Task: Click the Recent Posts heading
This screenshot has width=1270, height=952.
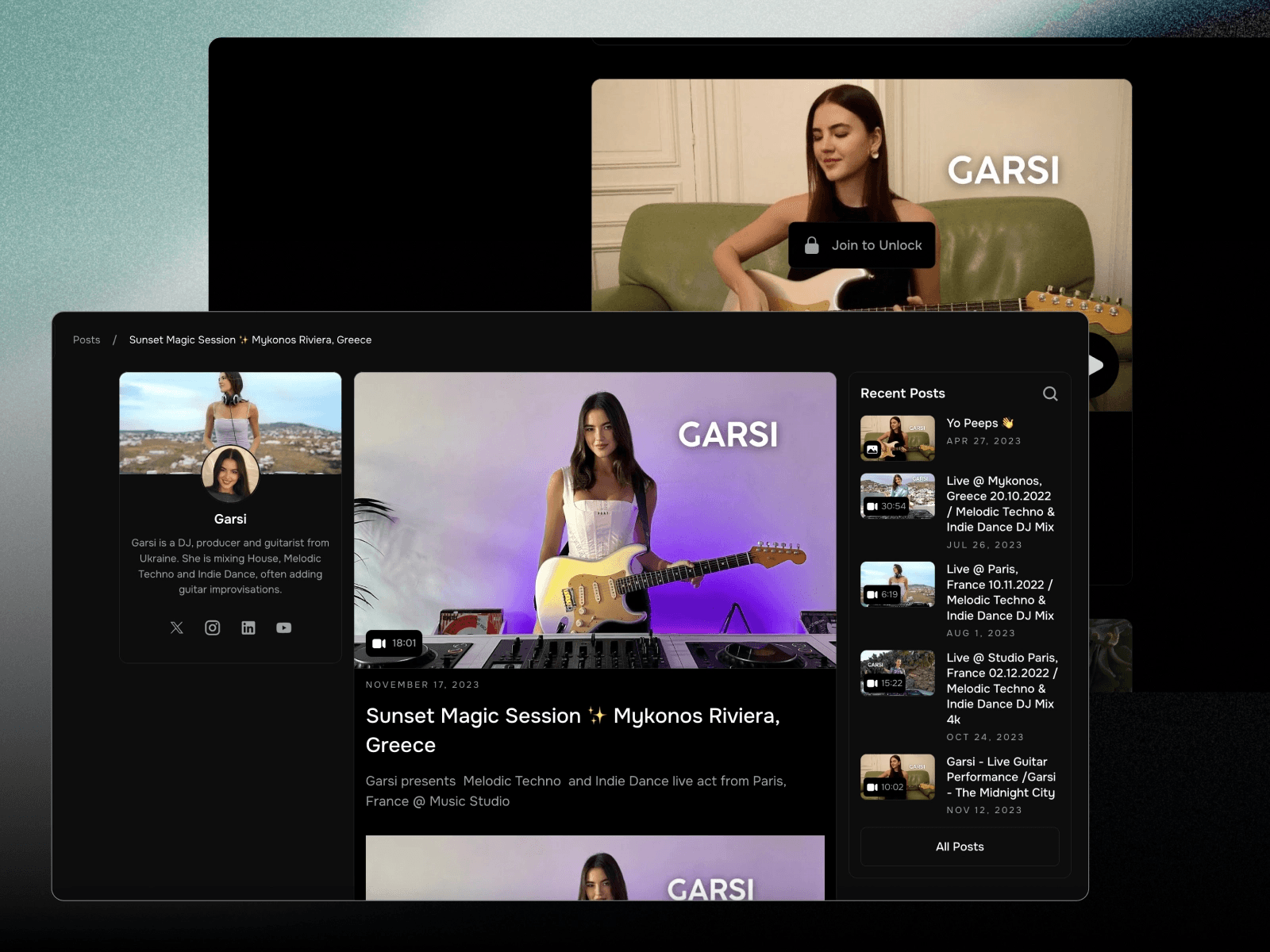Action: click(902, 393)
